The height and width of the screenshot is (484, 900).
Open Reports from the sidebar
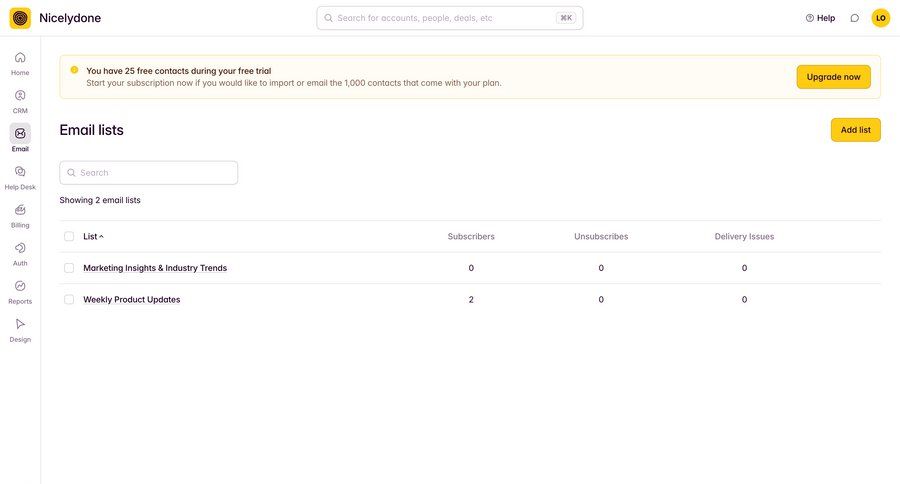20,292
